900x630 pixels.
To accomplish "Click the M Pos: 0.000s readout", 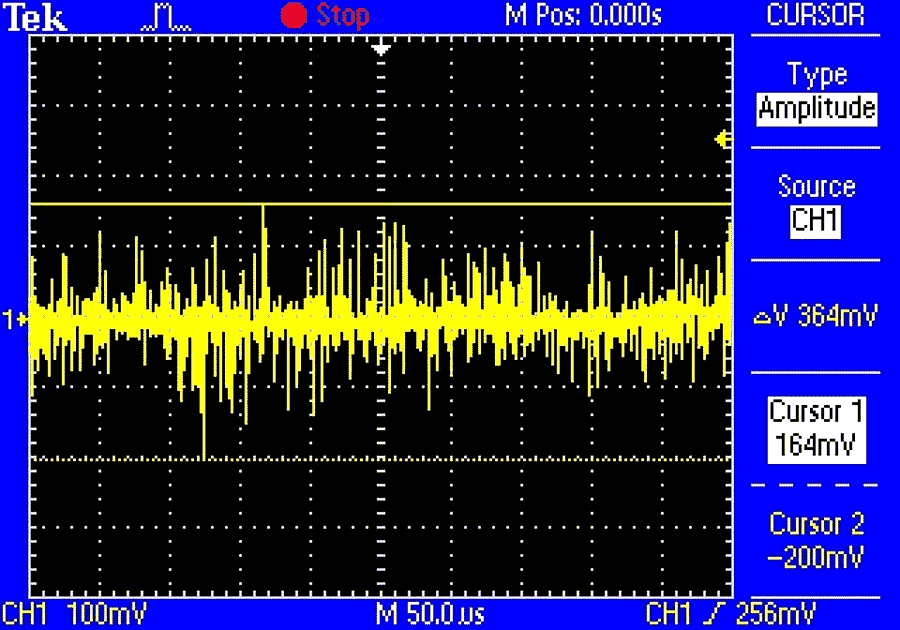I will click(x=584, y=16).
